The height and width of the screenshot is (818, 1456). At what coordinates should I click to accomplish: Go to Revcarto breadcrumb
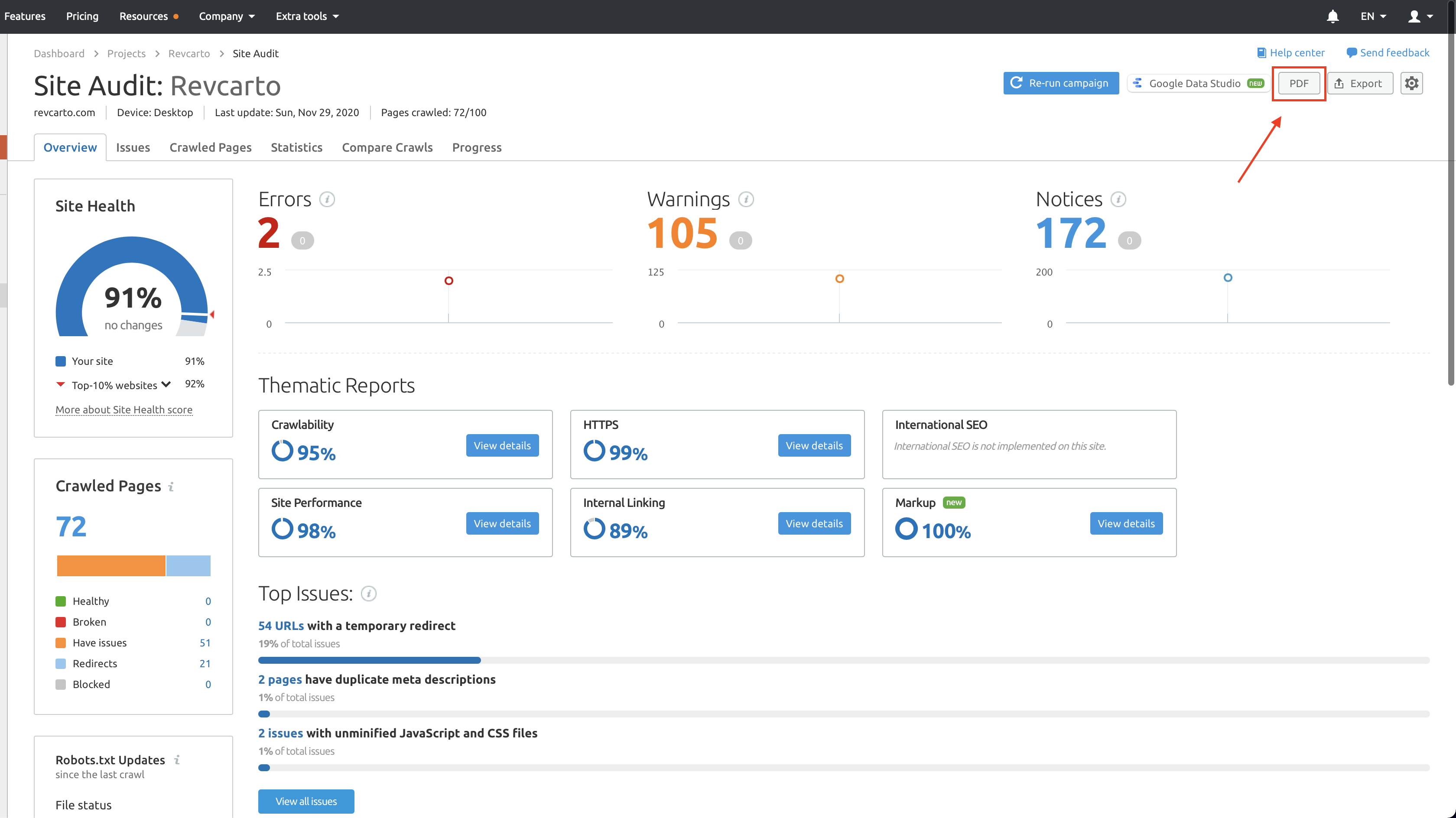tap(189, 53)
